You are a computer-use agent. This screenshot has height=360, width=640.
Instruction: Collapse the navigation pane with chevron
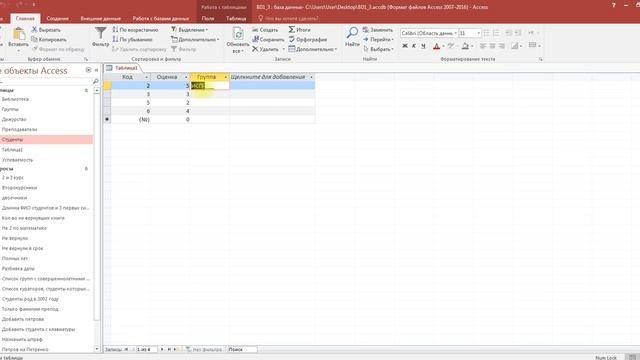click(96, 70)
